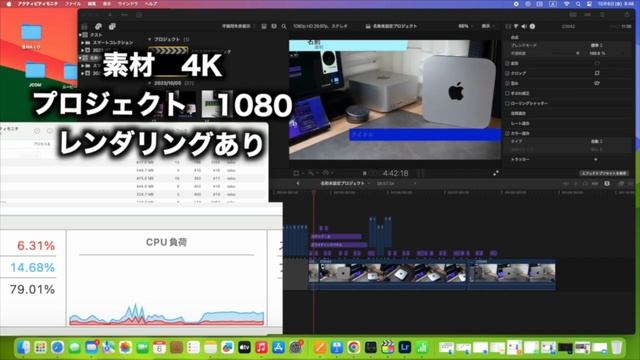This screenshot has width=640, height=360.
Task: Open the Titles and Generators sidebar
Action: tap(112, 27)
